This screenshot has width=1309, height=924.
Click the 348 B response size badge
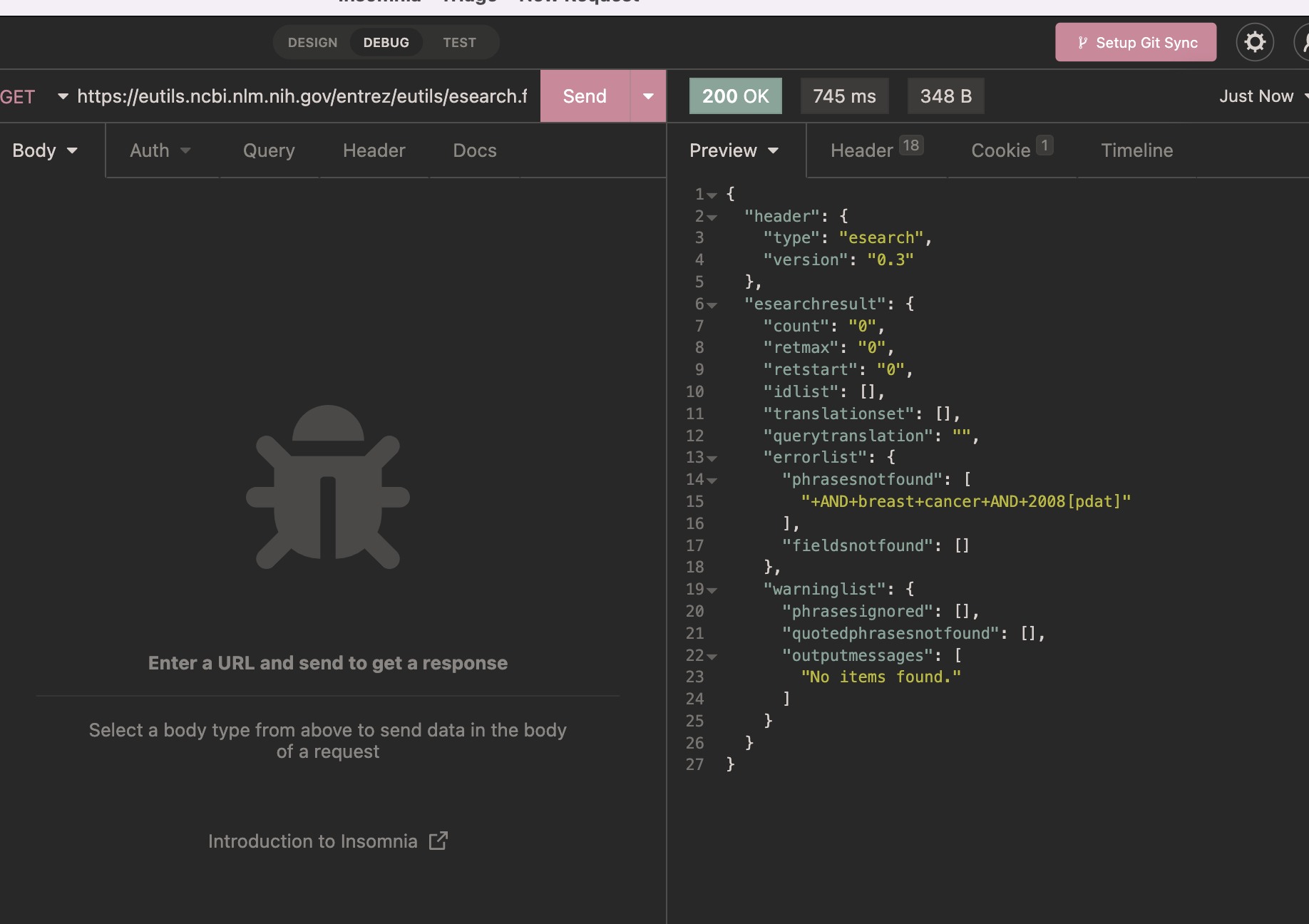tap(945, 96)
